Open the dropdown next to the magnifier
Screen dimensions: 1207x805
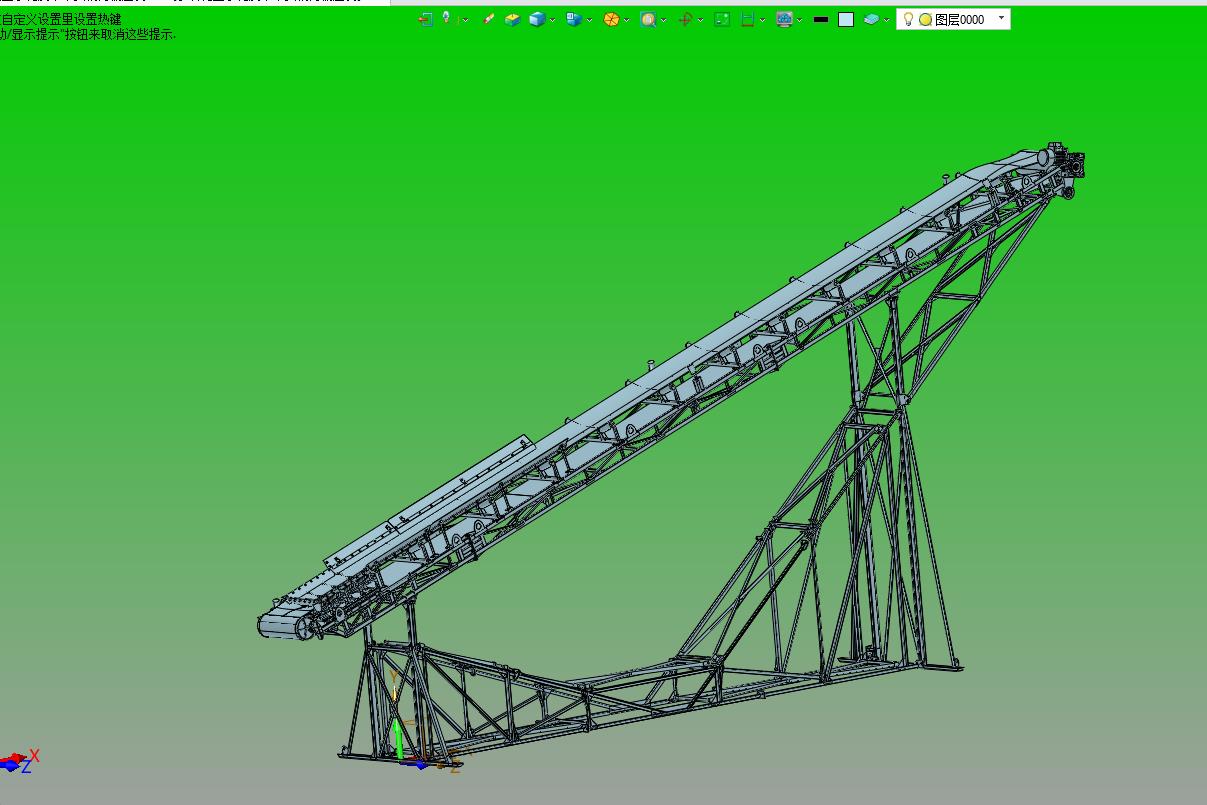point(664,20)
